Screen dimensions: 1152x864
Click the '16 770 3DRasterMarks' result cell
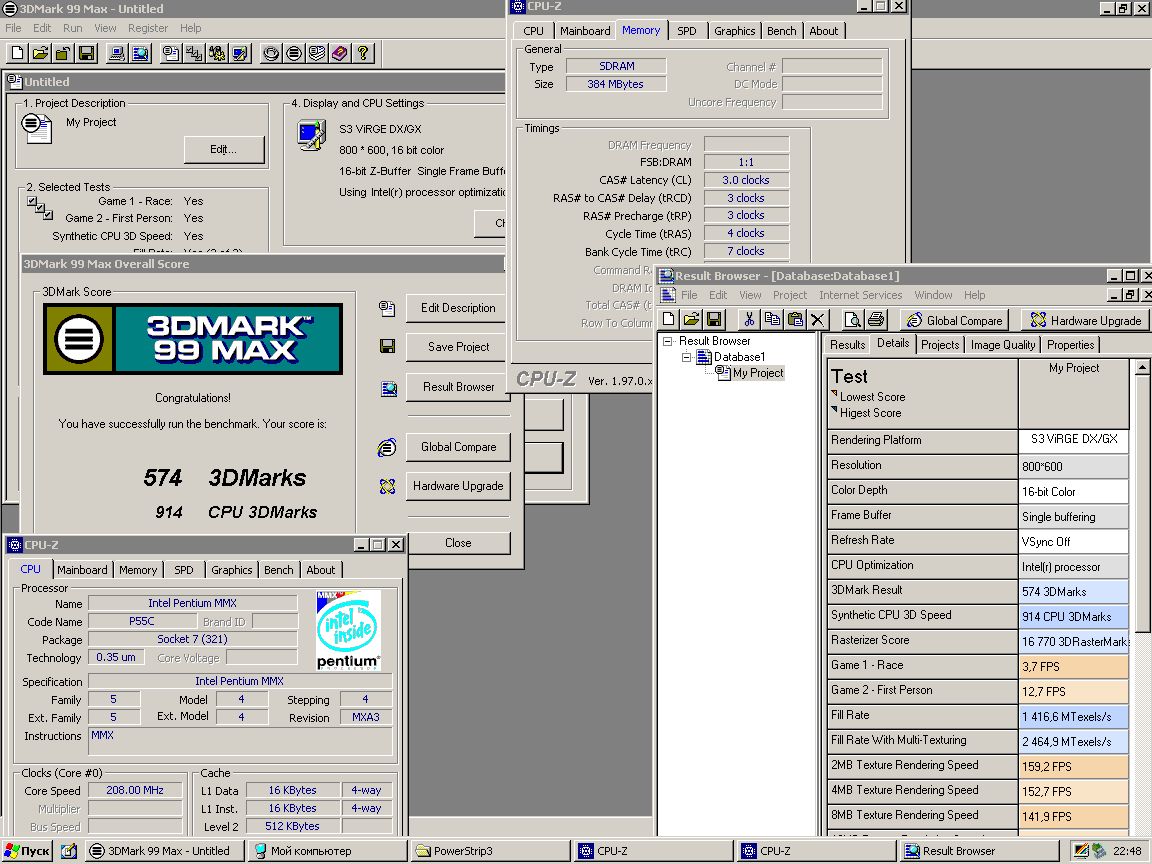1073,641
